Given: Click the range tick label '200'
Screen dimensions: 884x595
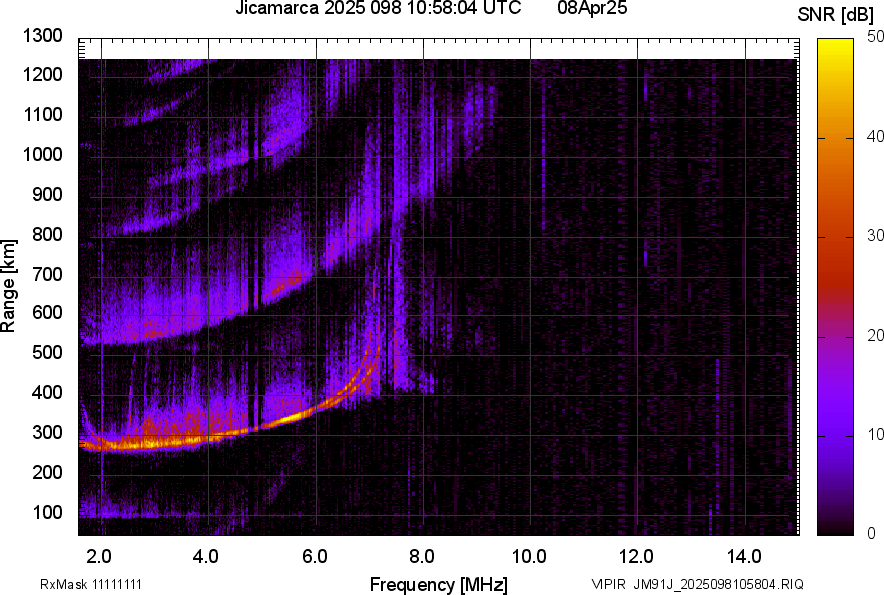Looking at the screenshot, I should [x=47, y=472].
